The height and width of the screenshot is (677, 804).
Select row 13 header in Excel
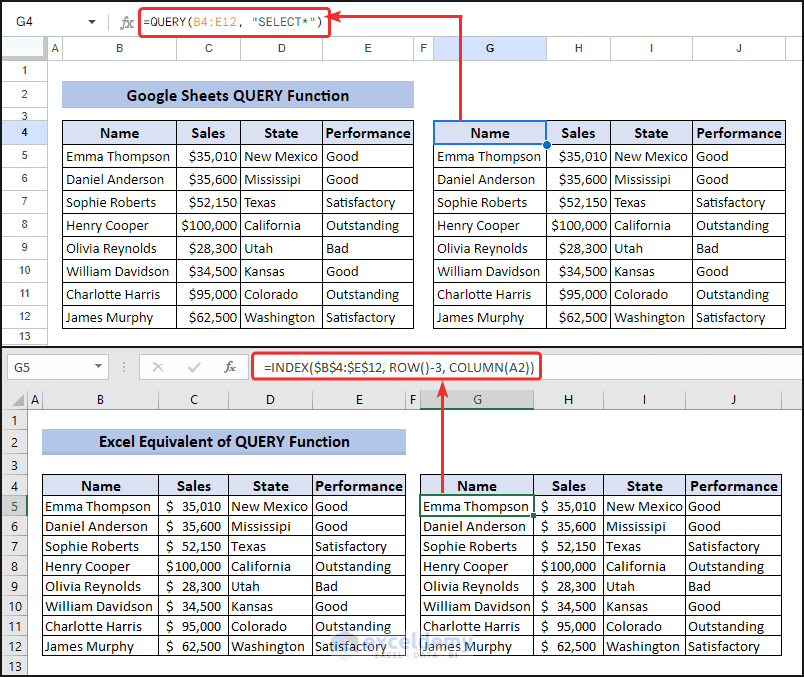(14, 666)
